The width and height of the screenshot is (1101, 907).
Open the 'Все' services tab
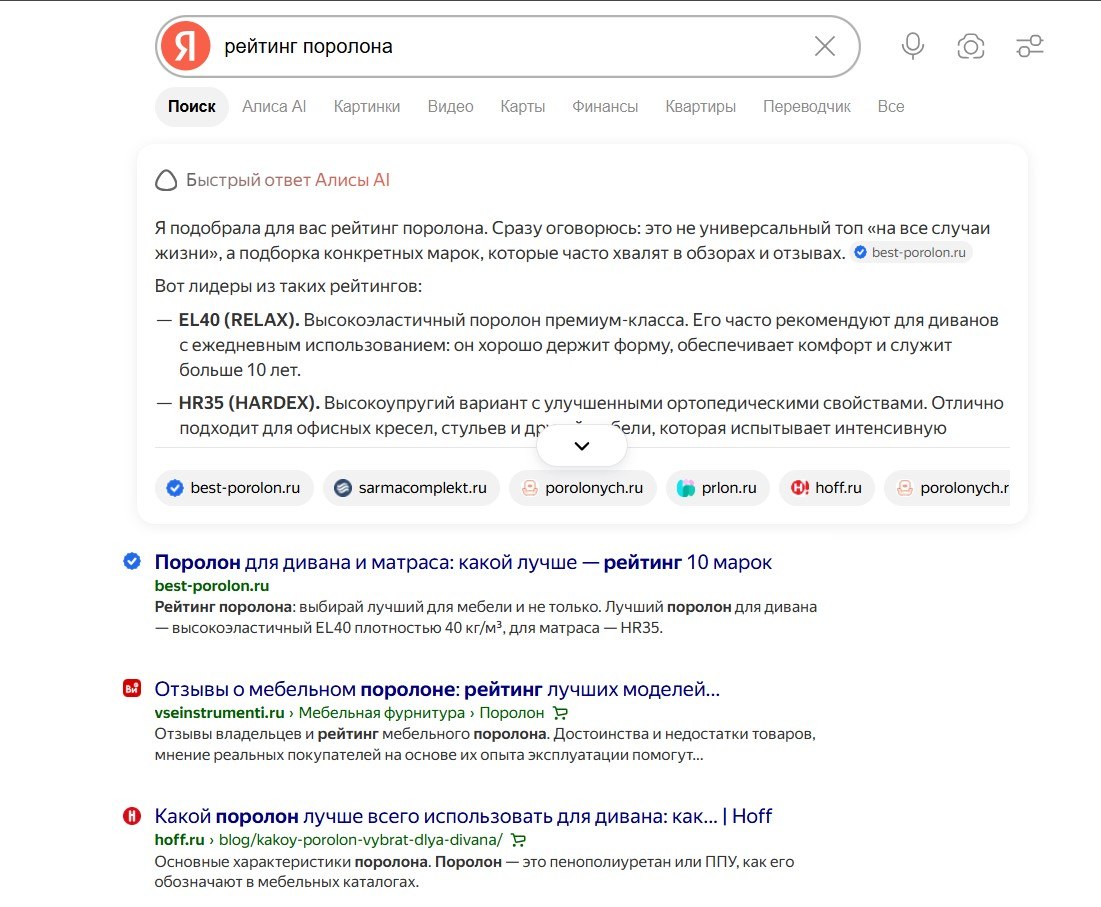coord(890,107)
